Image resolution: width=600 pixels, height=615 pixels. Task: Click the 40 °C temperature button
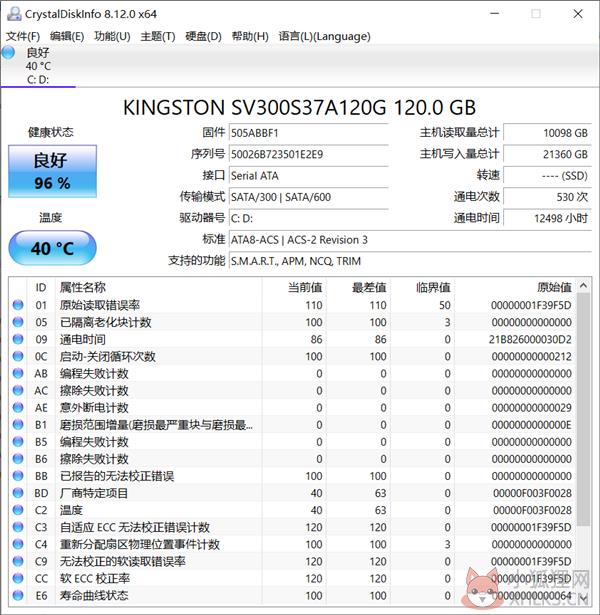pyautogui.click(x=53, y=248)
